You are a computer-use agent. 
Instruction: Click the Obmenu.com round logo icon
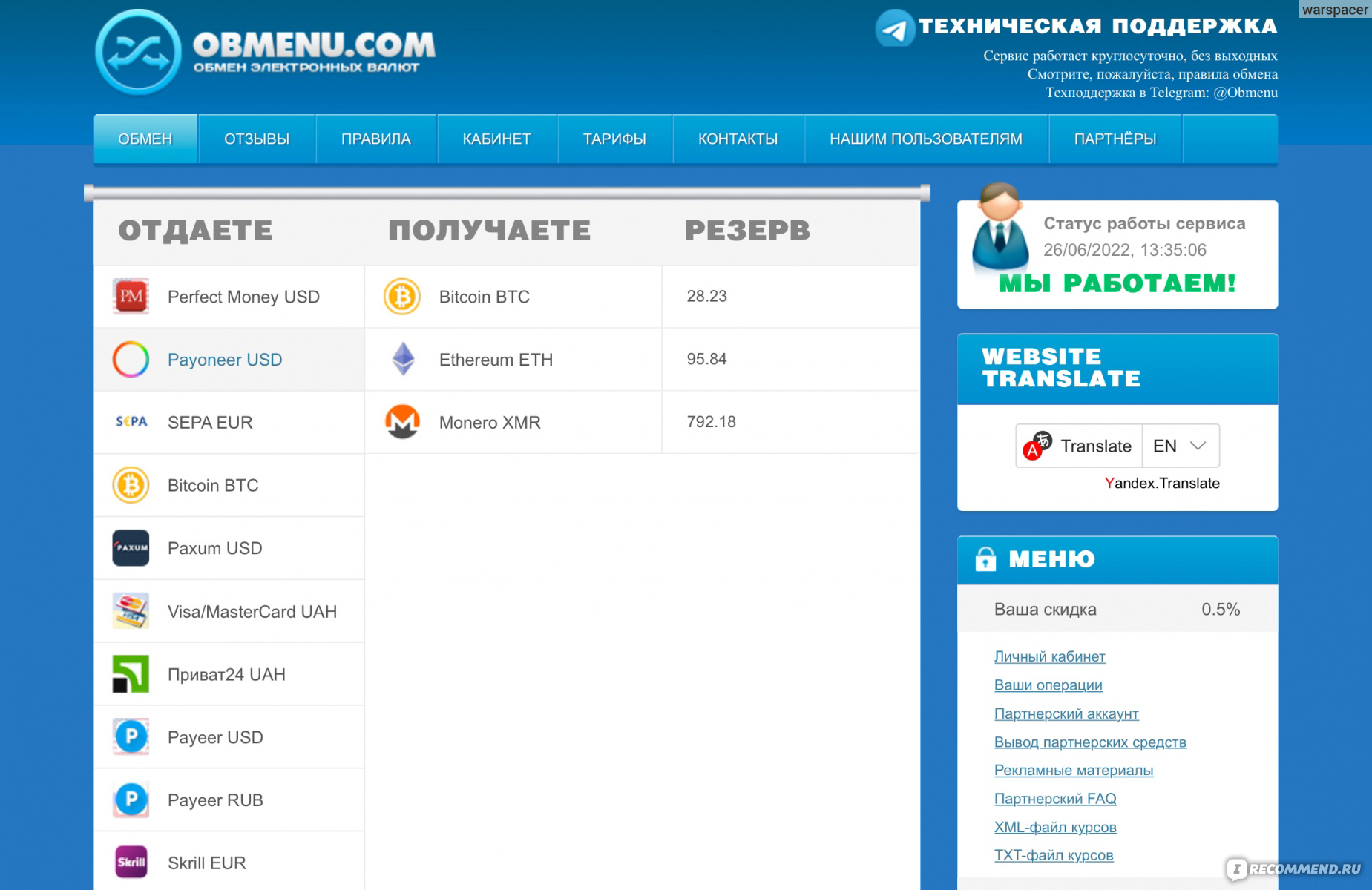tap(138, 52)
